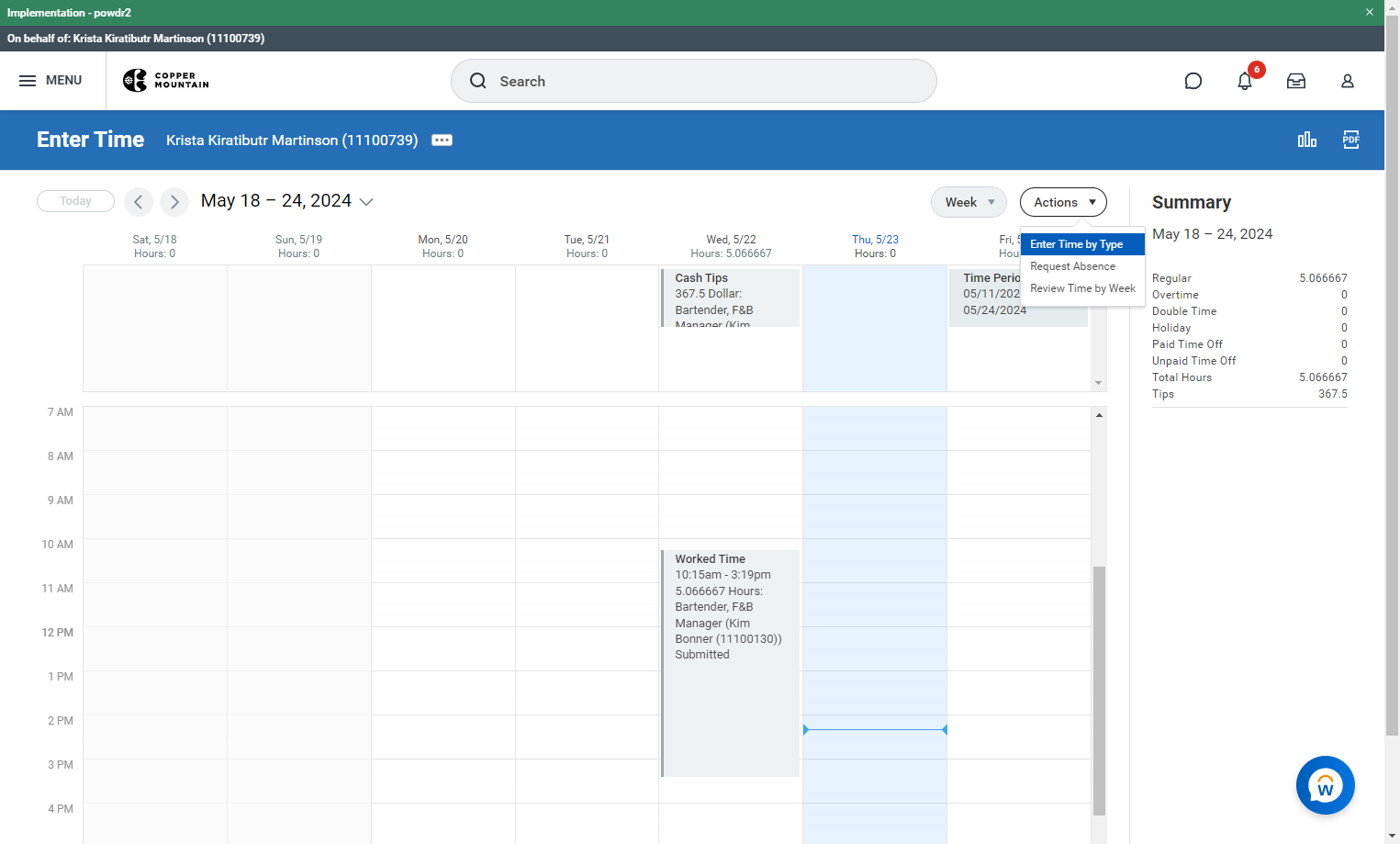The image size is (1400, 844).
Task: Click inside the Search field
Action: pos(694,81)
